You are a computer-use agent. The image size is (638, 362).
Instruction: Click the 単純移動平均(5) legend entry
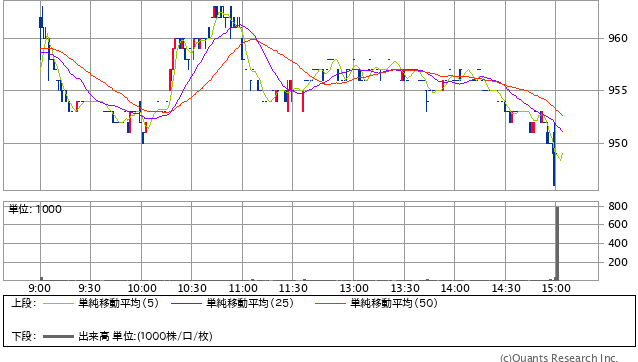[x=118, y=303]
